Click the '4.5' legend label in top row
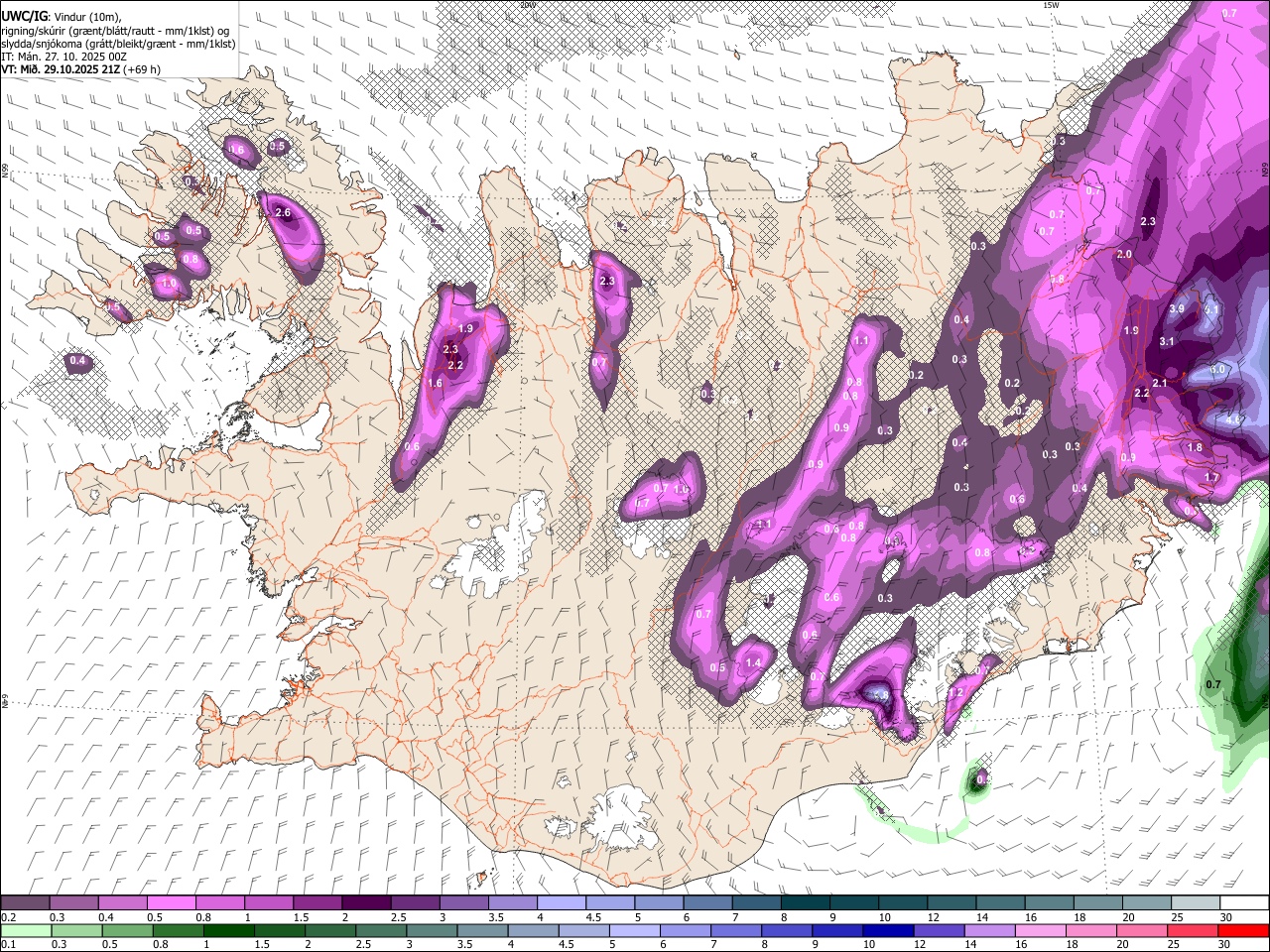 point(593,917)
